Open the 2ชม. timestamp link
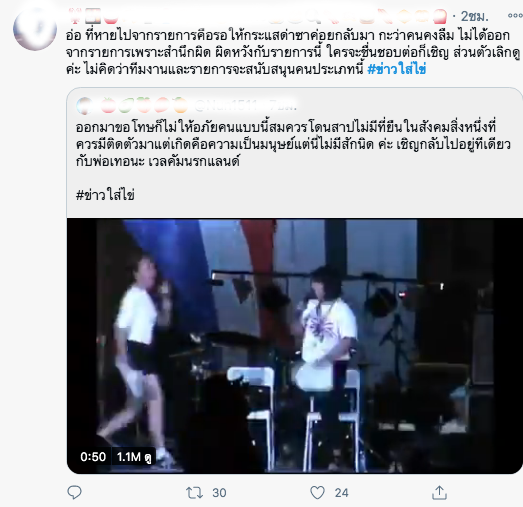The image size is (523, 507). pyautogui.click(x=475, y=16)
